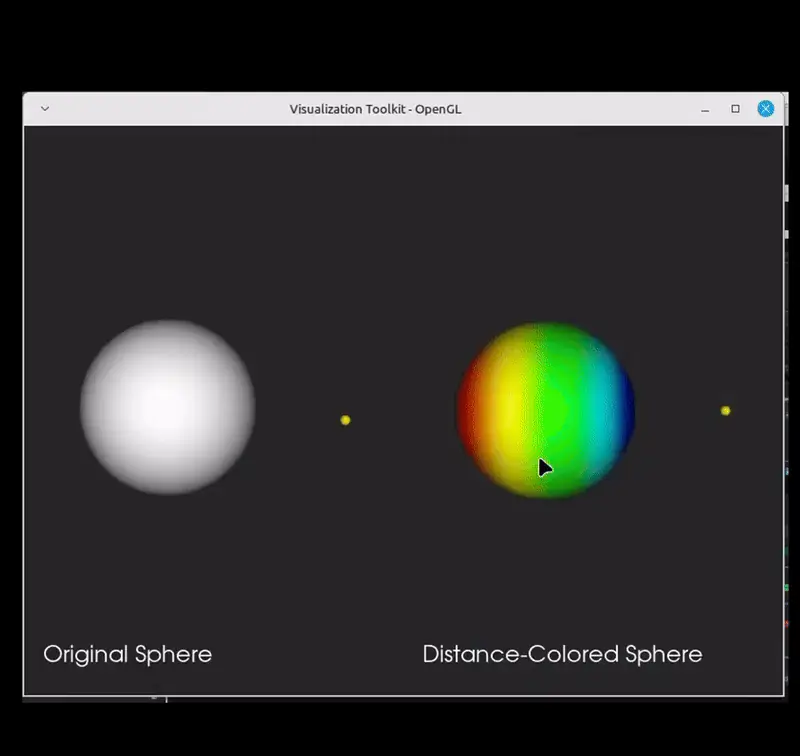Image resolution: width=800 pixels, height=756 pixels.
Task: Select the yellow point right of colored sphere
Action: [x=726, y=411]
